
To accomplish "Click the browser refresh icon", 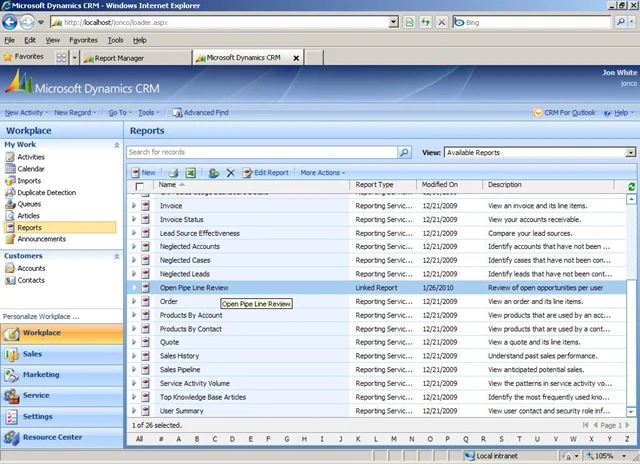I will point(425,22).
